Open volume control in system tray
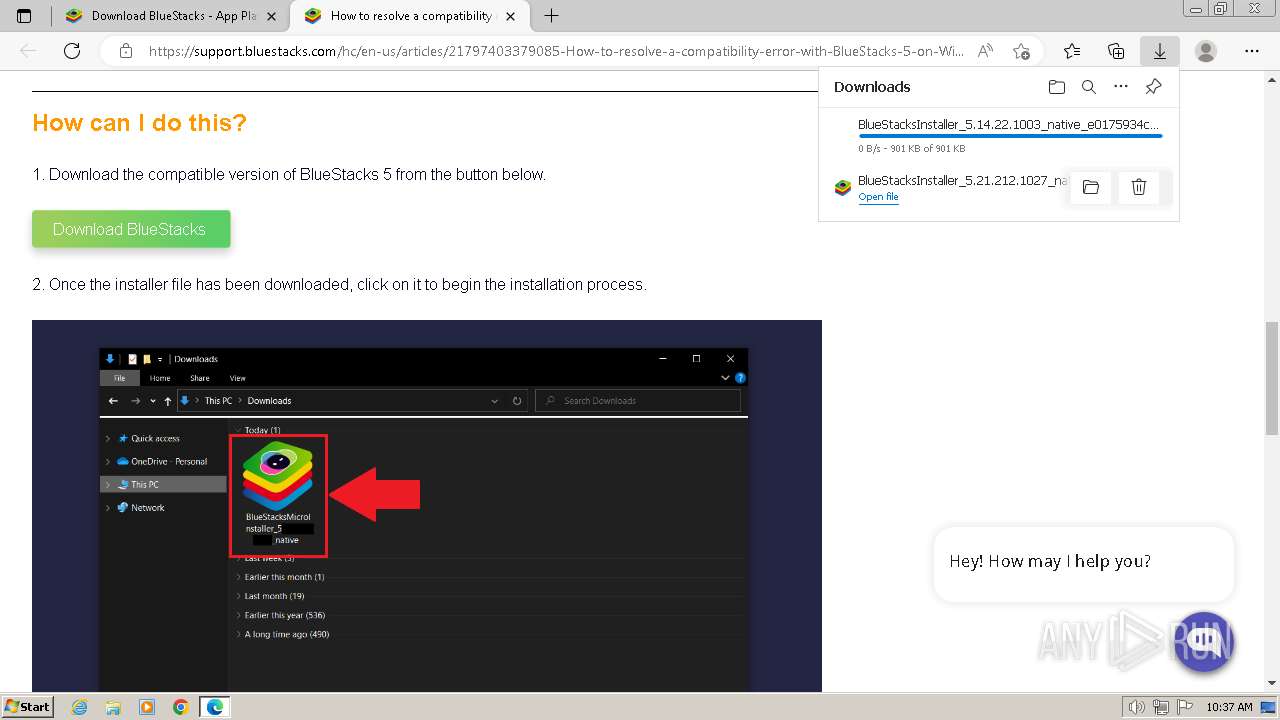Image resolution: width=1280 pixels, height=720 pixels. (x=1136, y=707)
